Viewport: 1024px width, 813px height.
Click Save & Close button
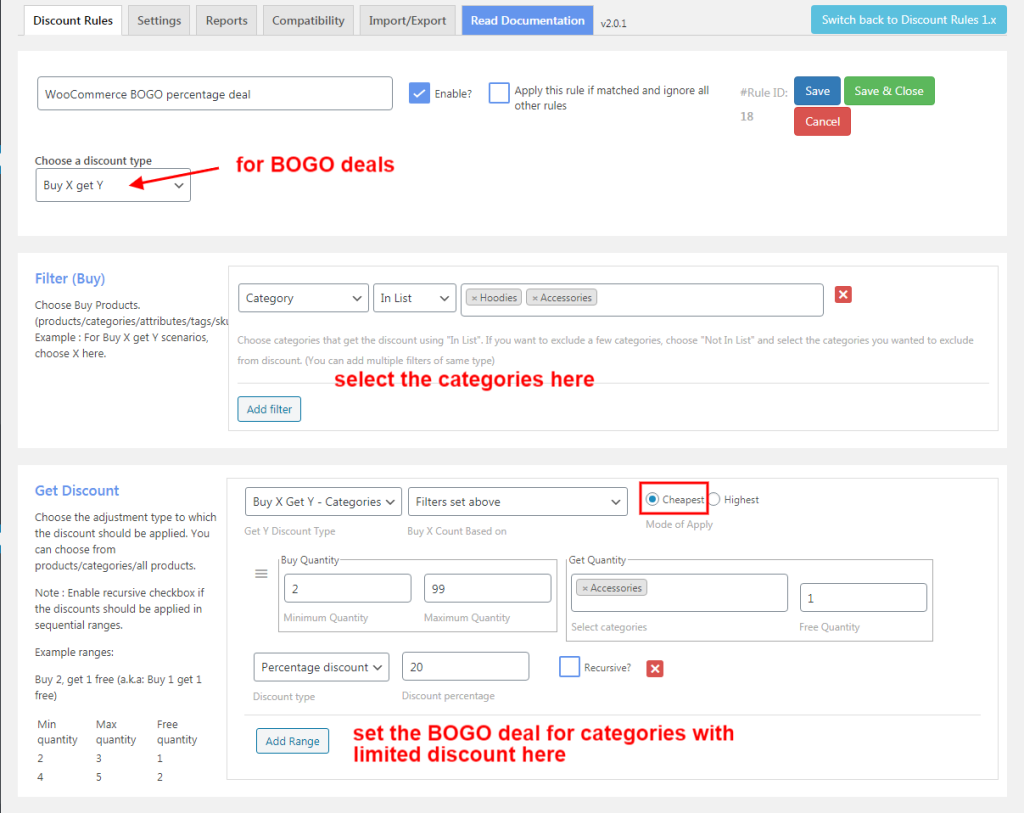[x=889, y=91]
